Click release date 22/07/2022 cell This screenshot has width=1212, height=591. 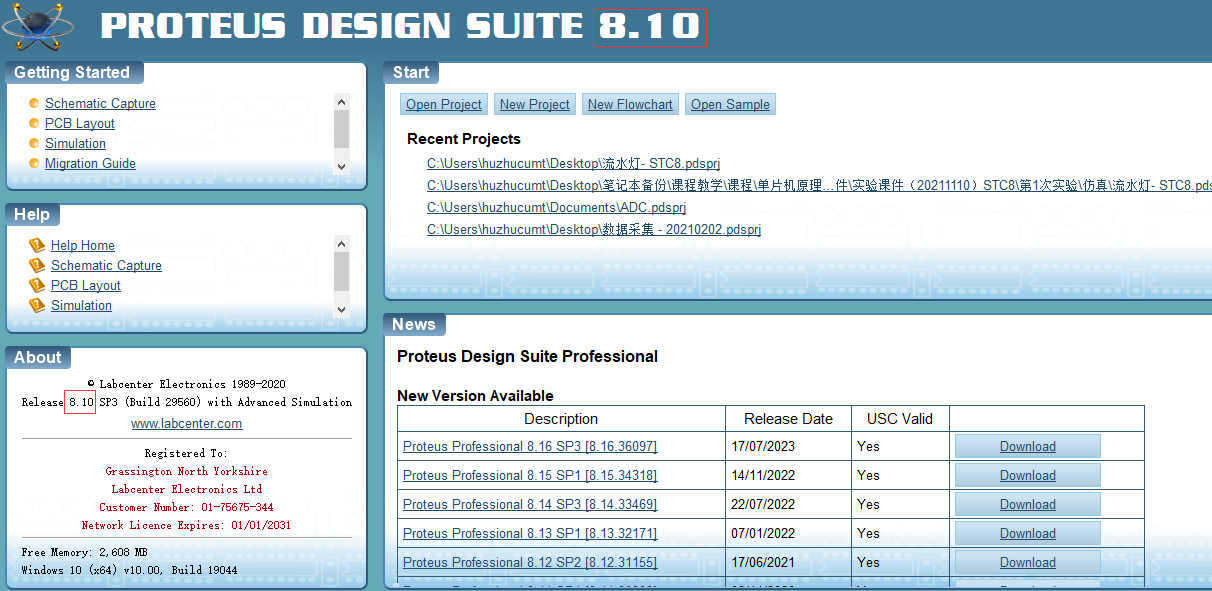790,504
